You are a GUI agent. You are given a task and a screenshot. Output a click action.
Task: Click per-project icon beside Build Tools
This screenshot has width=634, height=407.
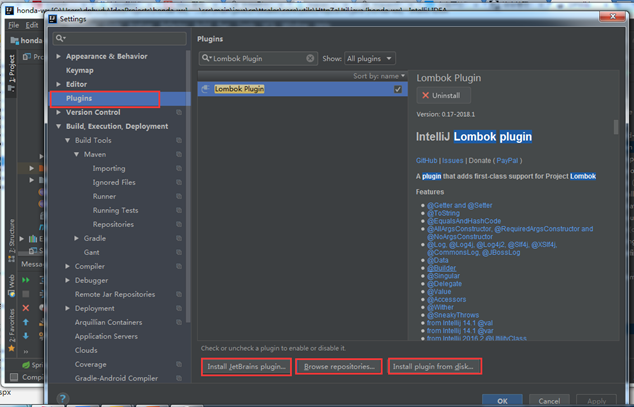point(179,140)
